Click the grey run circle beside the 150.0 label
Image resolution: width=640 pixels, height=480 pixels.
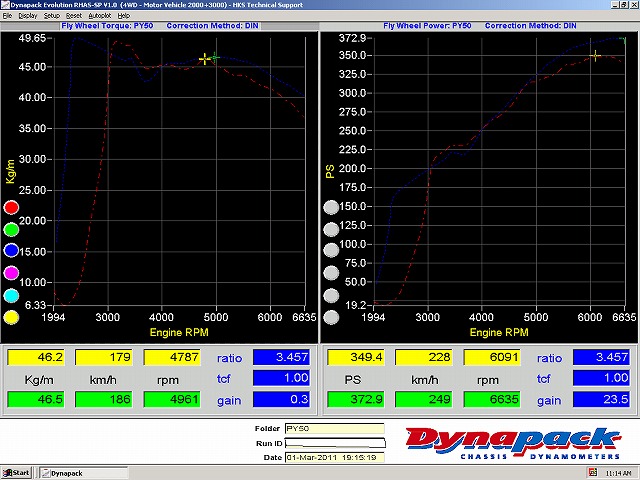pyautogui.click(x=331, y=207)
